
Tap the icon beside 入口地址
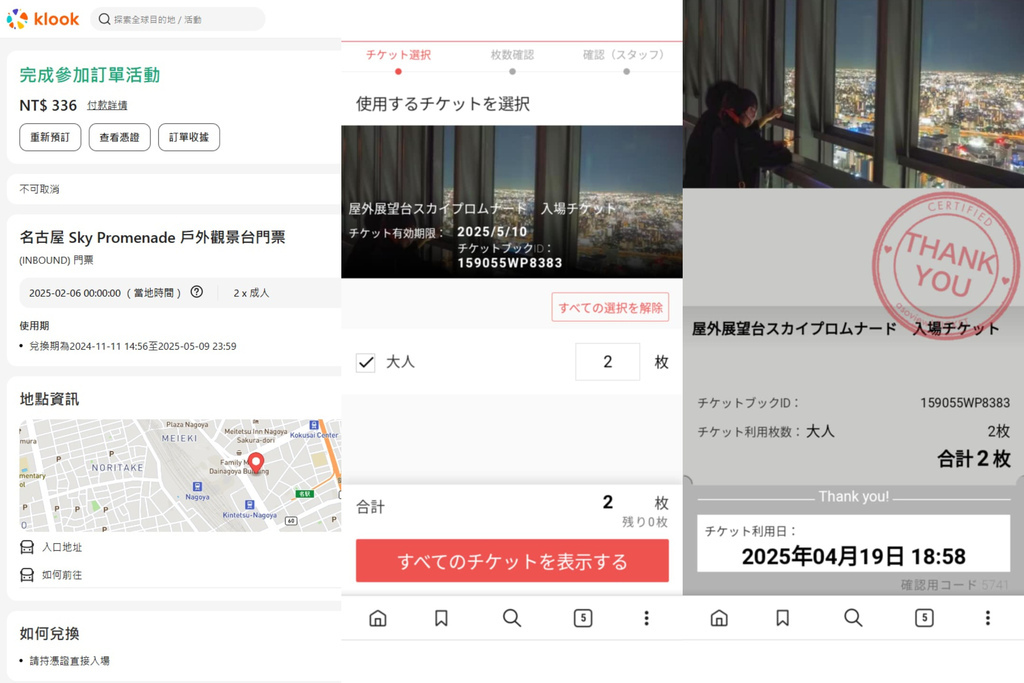click(27, 547)
